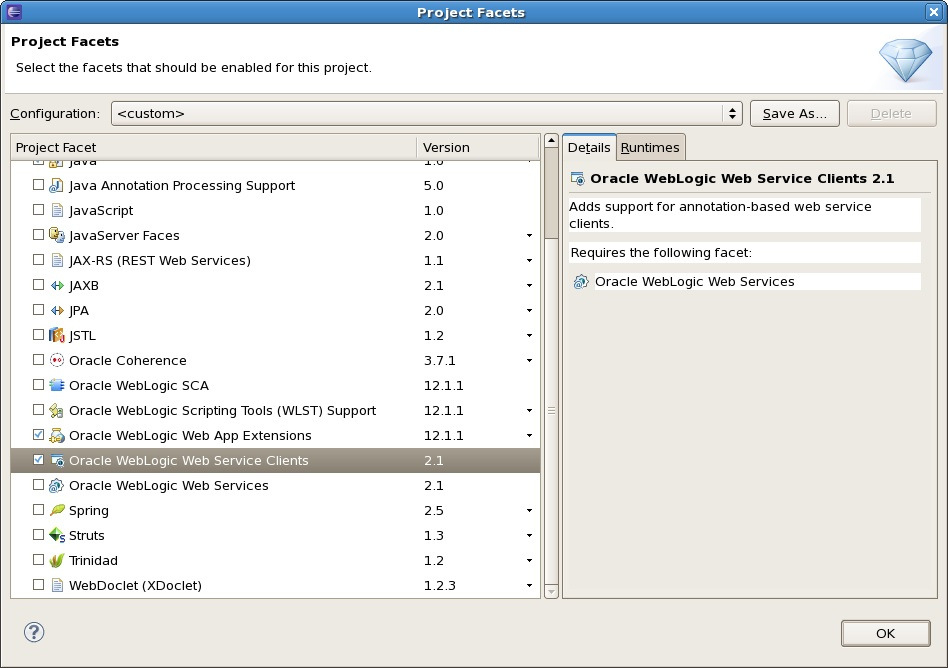Open WebDoclet (XDoclet) version dropdown arrow
The width and height of the screenshot is (948, 668).
529,586
